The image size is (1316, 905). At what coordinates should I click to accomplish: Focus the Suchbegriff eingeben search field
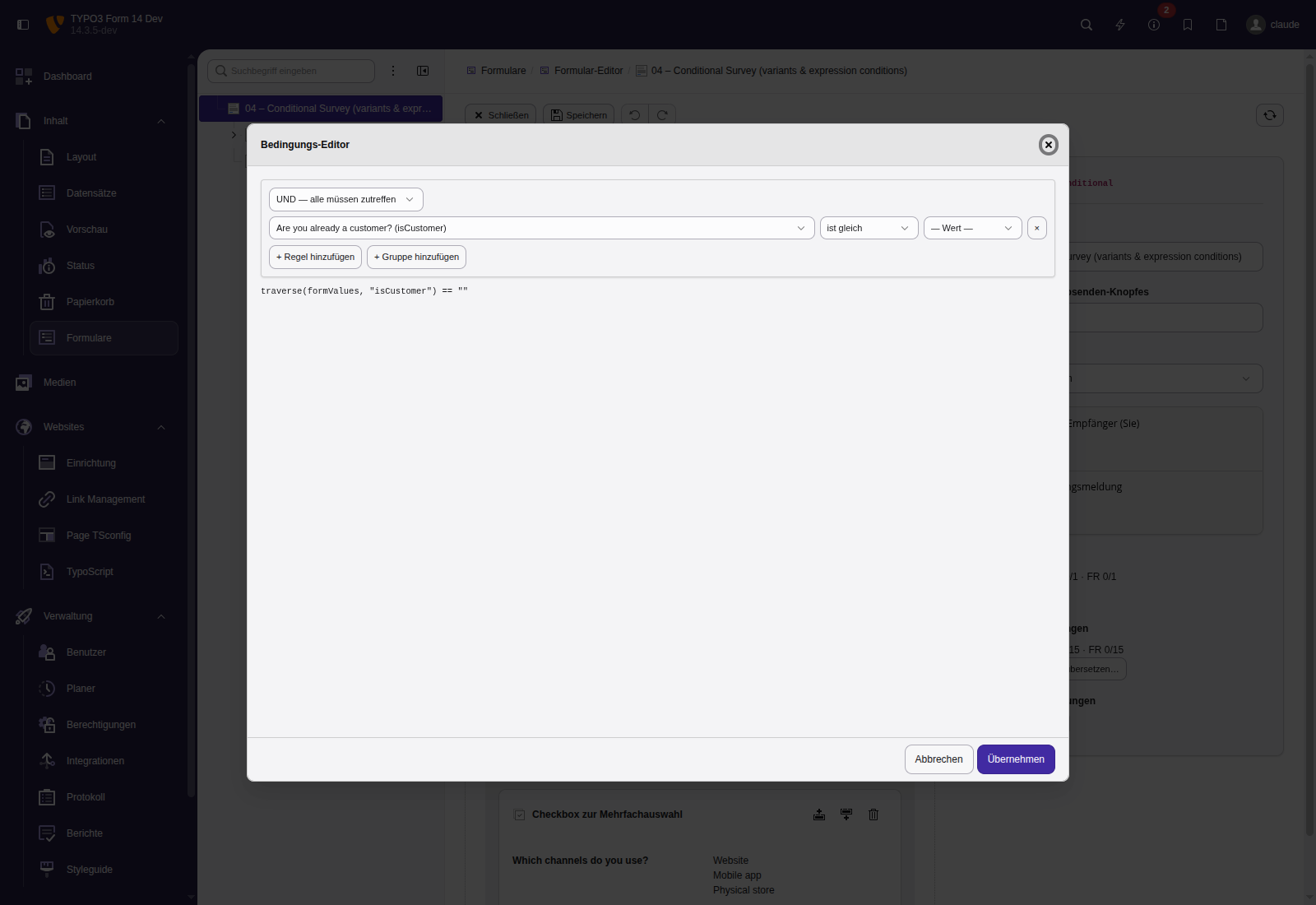291,71
